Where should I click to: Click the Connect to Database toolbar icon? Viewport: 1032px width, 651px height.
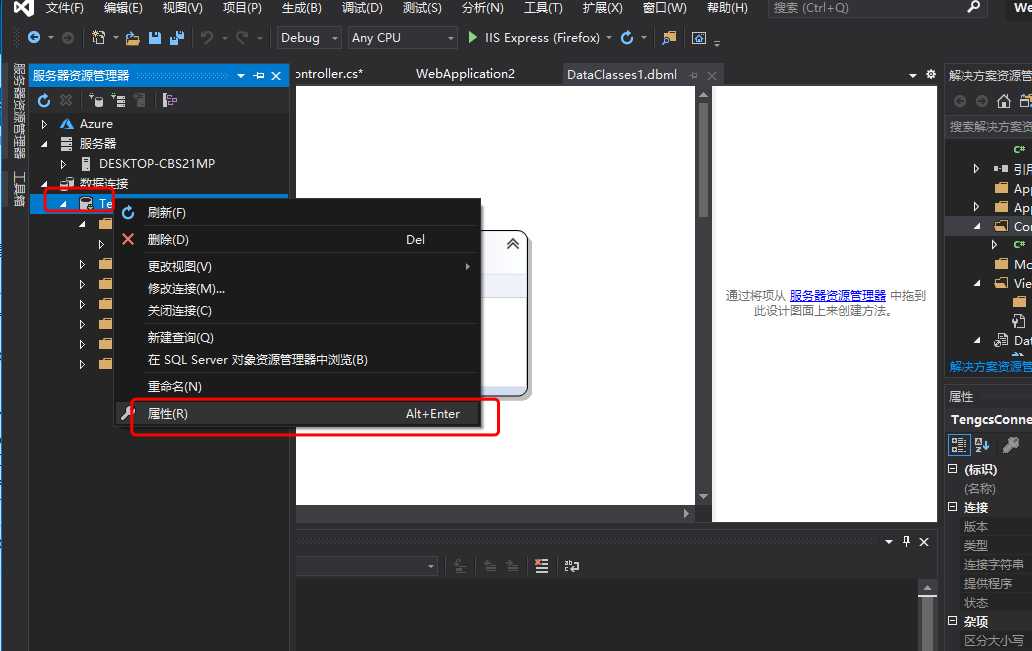pos(96,100)
